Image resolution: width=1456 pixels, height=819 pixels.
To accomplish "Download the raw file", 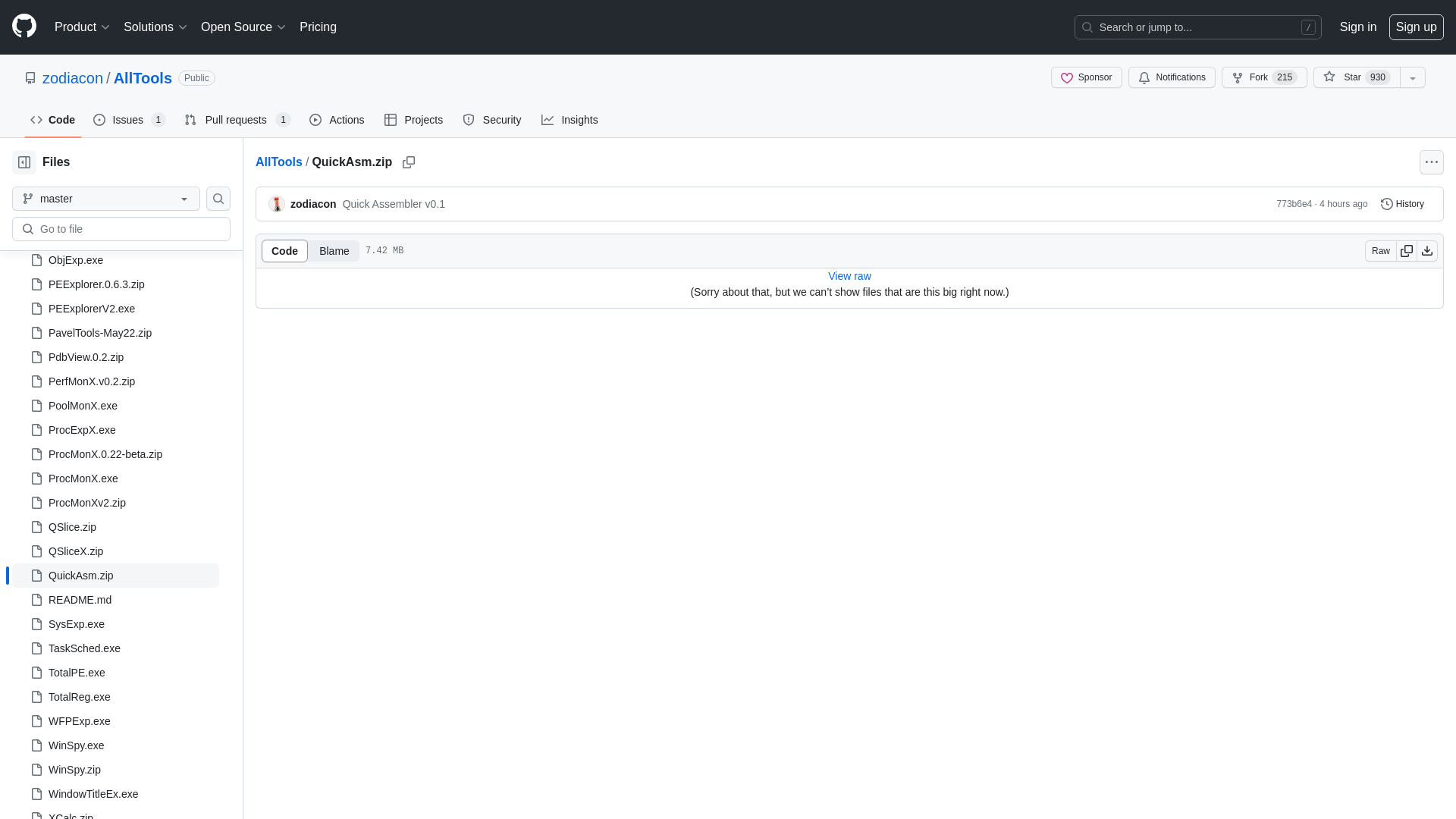I will click(1427, 251).
